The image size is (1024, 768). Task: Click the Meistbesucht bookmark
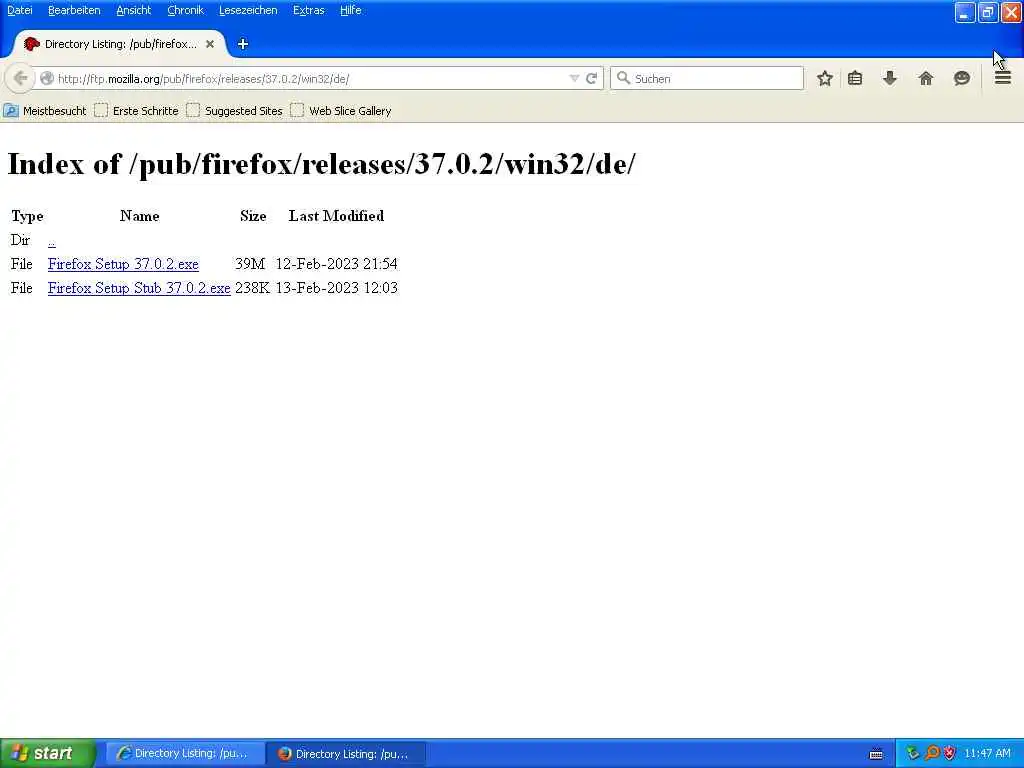(x=45, y=111)
